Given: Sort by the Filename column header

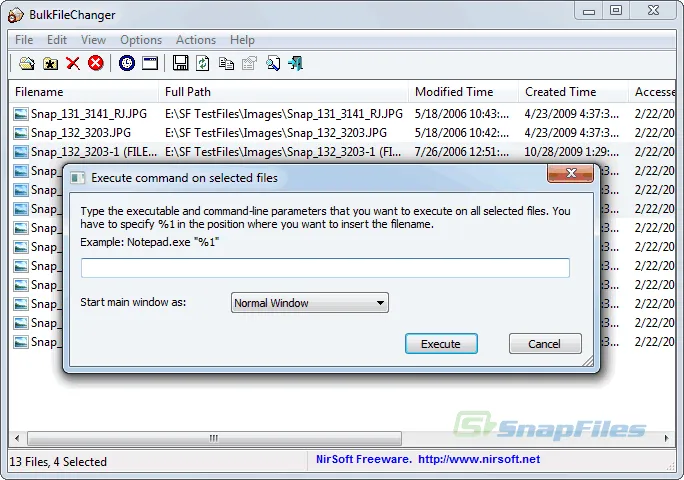Looking at the screenshot, I should (x=83, y=92).
